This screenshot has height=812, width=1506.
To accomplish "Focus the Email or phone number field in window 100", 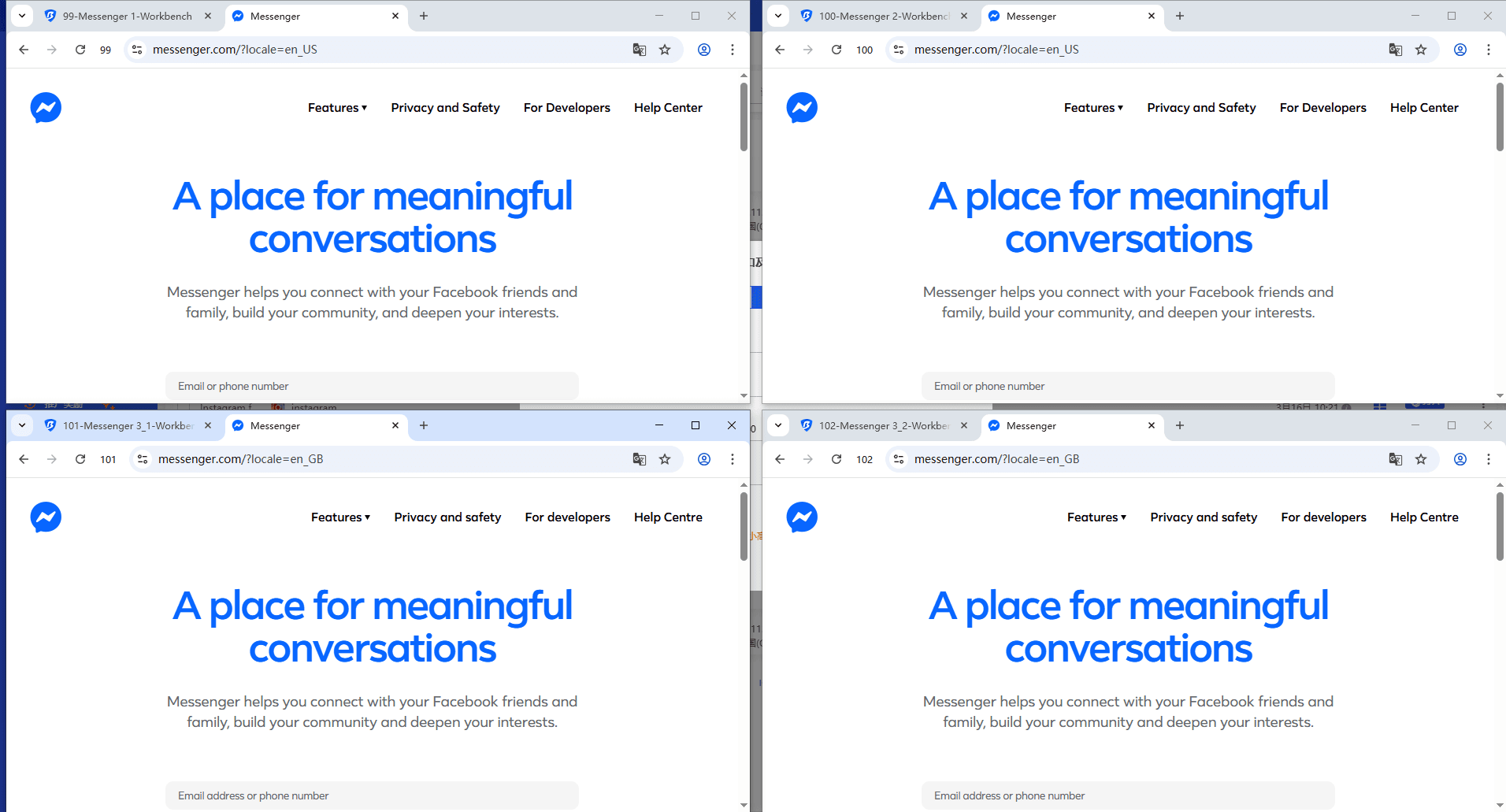I will point(1128,386).
